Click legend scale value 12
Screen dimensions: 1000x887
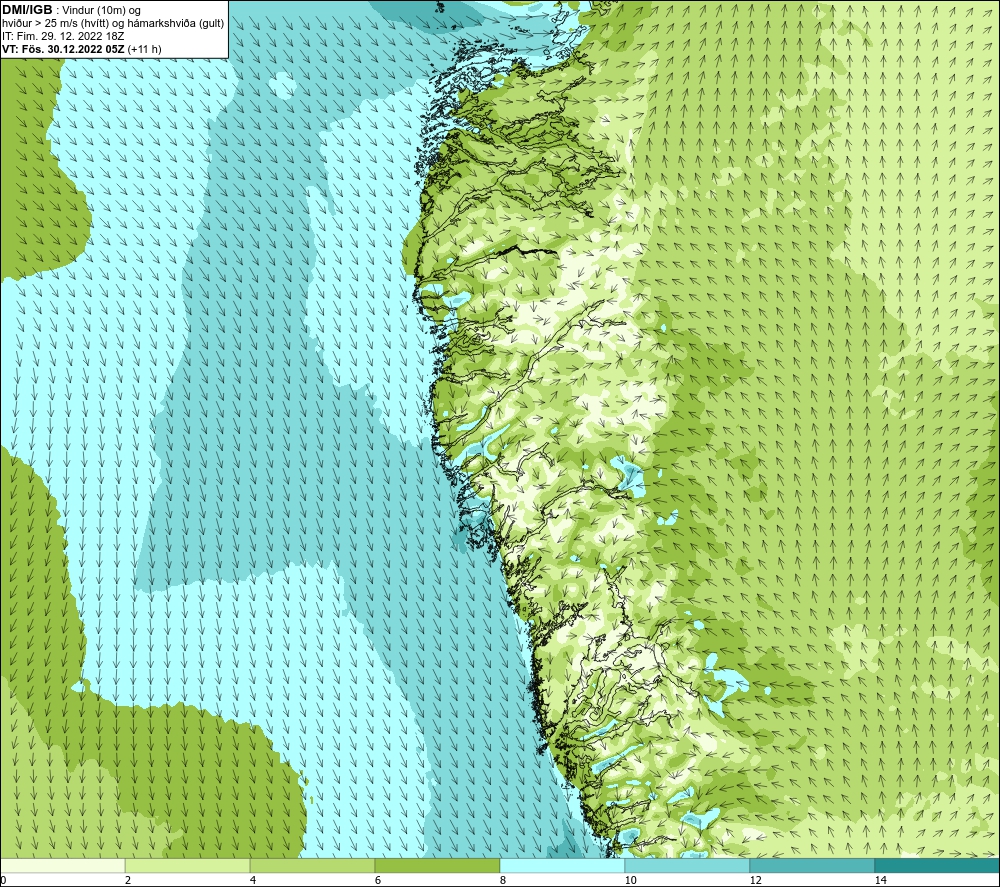tap(755, 880)
